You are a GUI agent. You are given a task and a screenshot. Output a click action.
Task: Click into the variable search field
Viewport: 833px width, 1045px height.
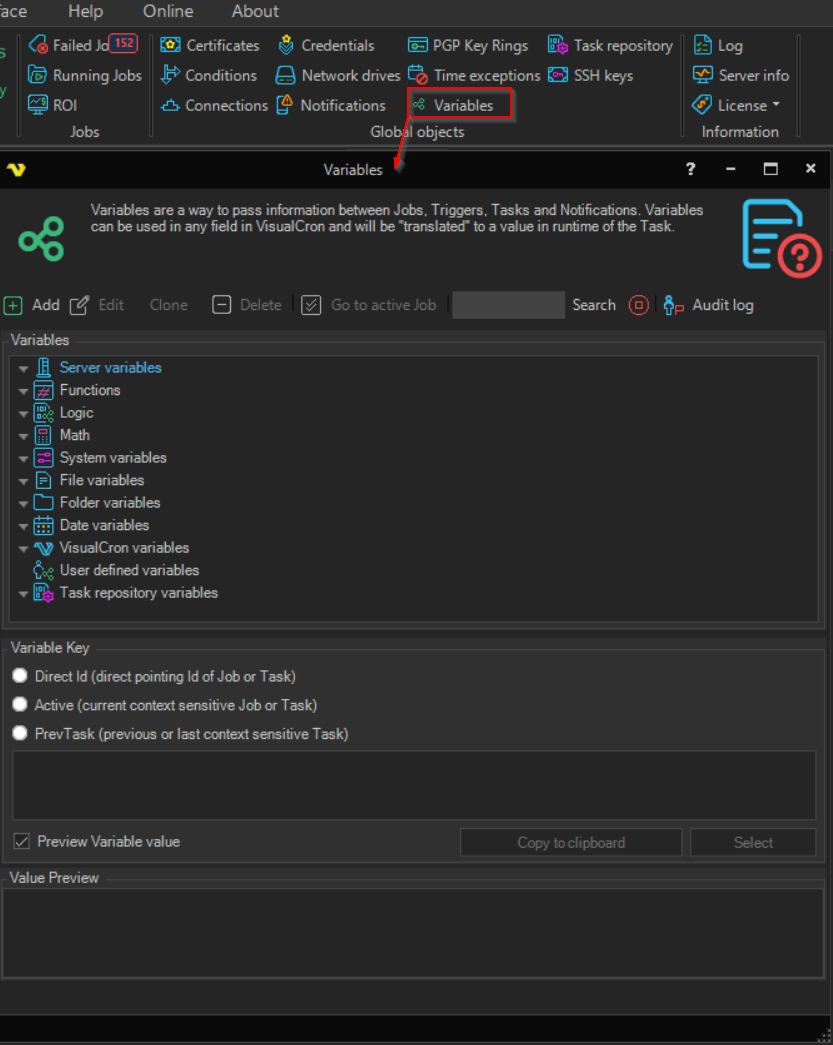(x=508, y=305)
